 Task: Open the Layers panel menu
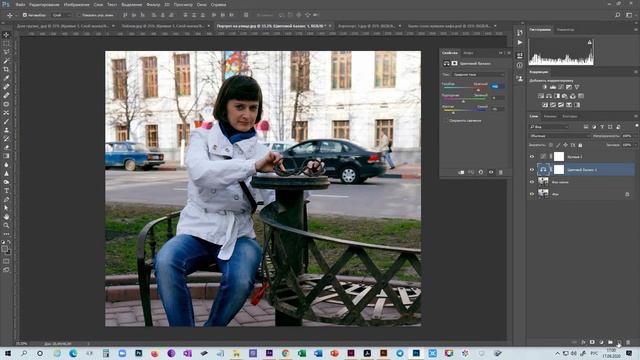tap(636, 116)
